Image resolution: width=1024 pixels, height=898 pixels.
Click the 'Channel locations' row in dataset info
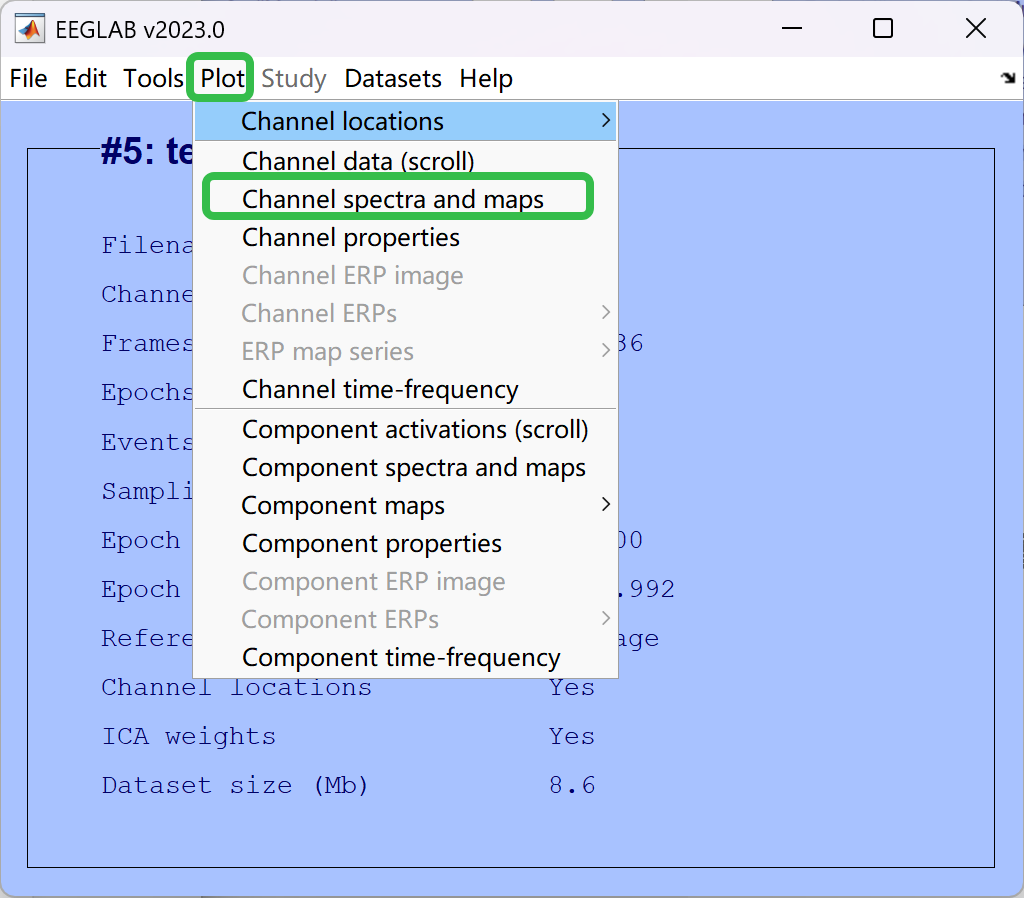(x=236, y=687)
